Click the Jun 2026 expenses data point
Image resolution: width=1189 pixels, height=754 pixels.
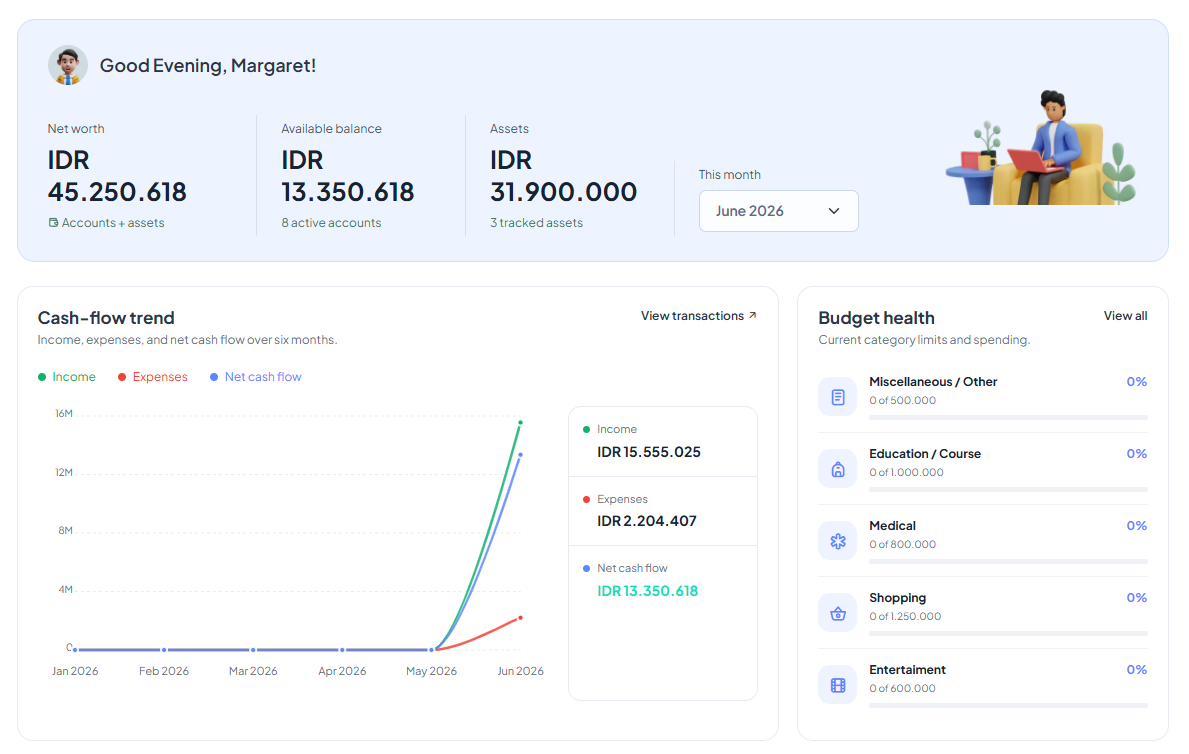[520, 617]
